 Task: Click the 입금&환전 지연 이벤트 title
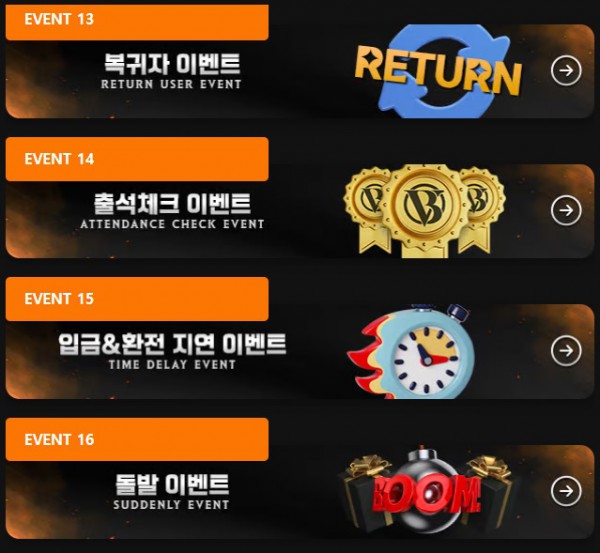172,344
